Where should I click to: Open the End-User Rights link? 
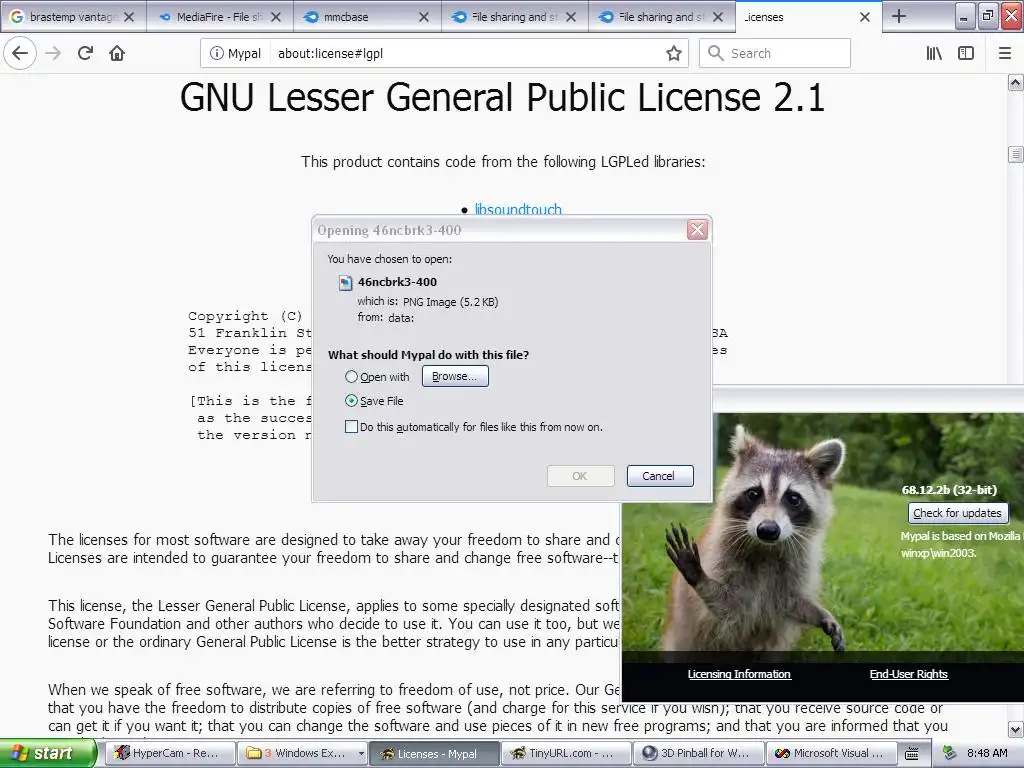click(x=908, y=674)
